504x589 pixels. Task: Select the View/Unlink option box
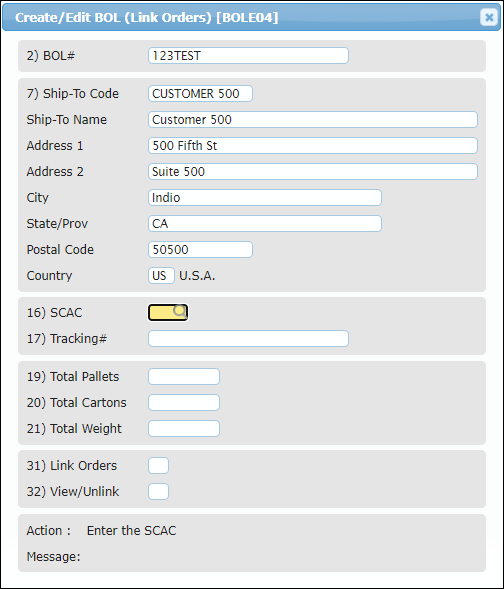point(158,491)
